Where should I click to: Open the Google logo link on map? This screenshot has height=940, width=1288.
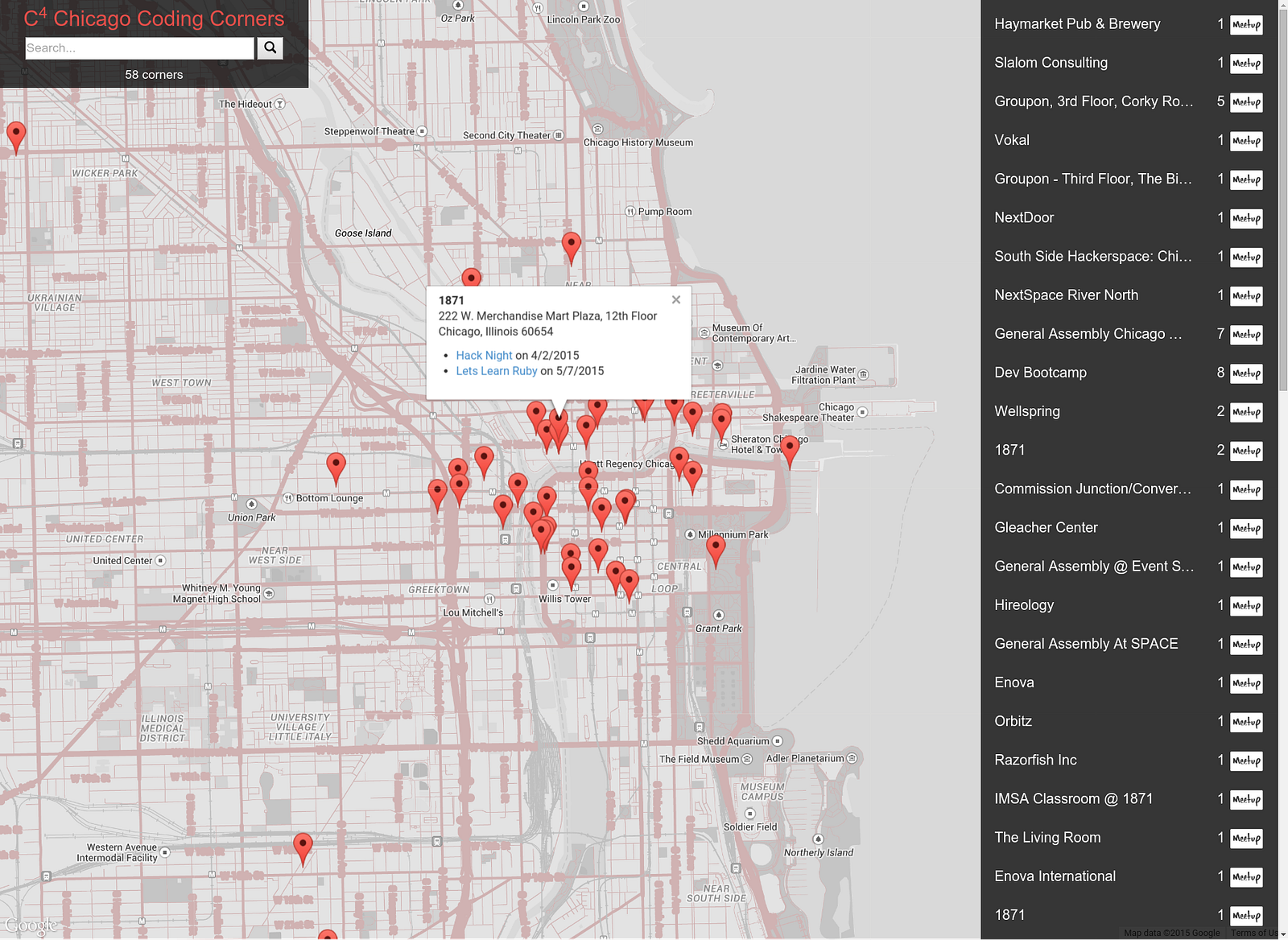coord(31,926)
